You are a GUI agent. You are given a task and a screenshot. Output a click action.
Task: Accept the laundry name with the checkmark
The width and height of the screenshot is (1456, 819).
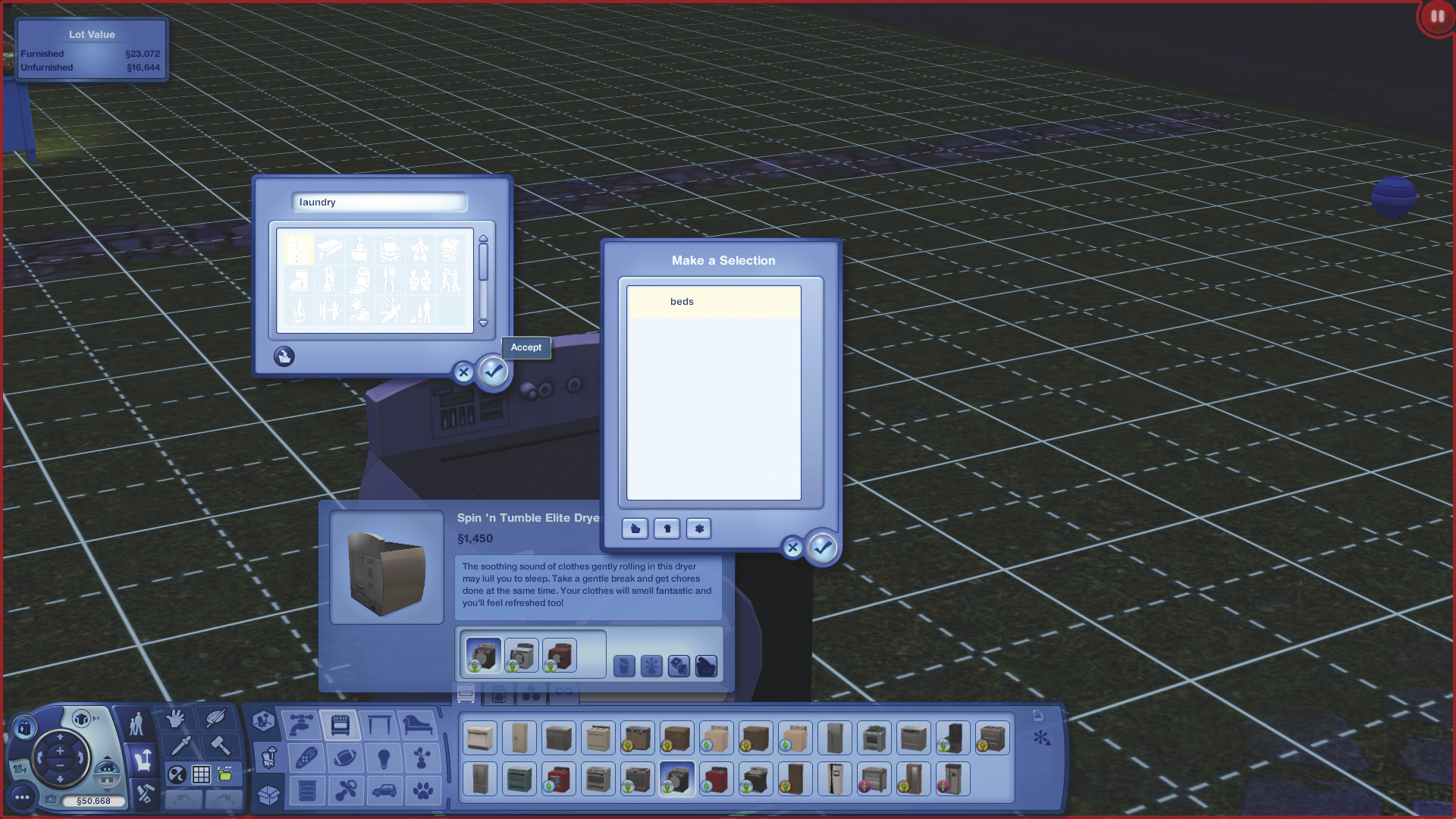[x=494, y=372]
